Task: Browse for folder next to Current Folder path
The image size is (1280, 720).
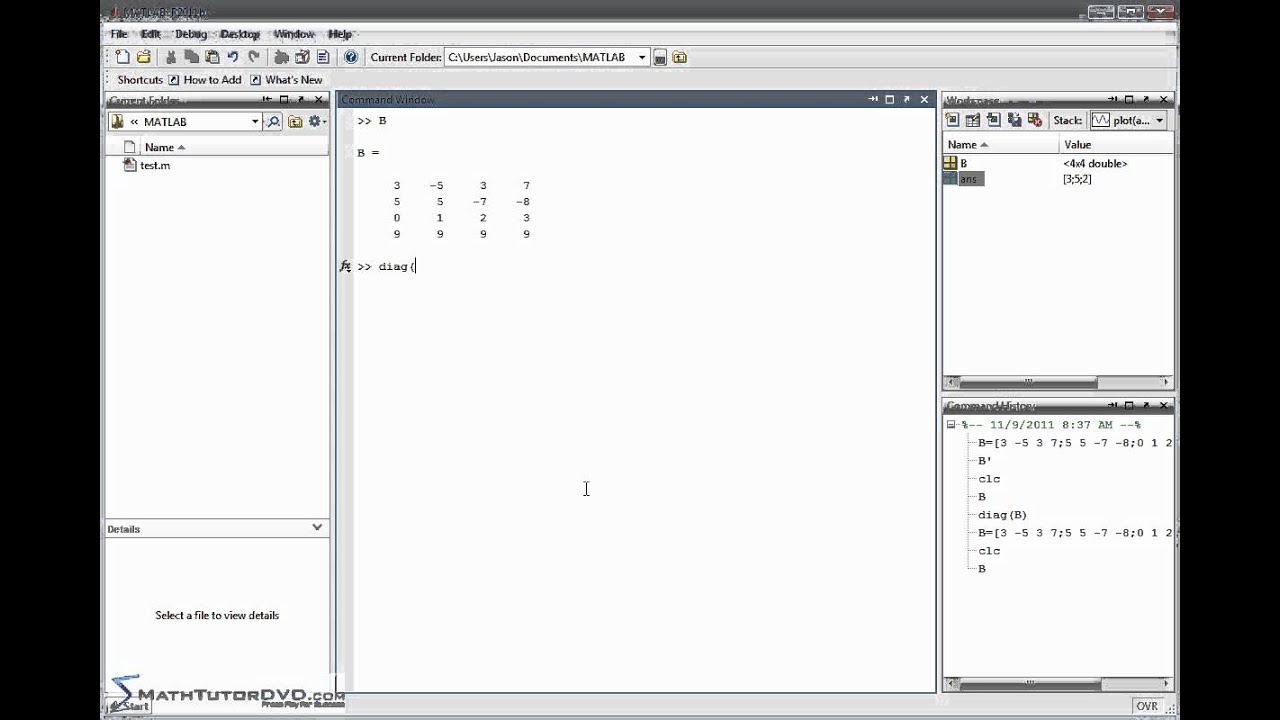Action: tap(660, 58)
